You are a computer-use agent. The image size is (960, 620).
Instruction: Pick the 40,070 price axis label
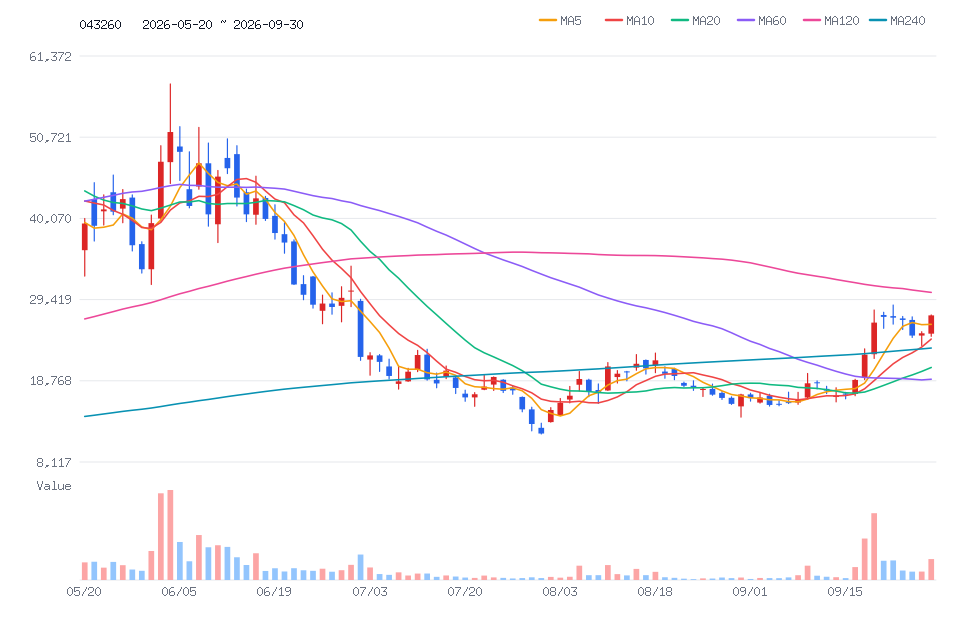click(x=50, y=218)
